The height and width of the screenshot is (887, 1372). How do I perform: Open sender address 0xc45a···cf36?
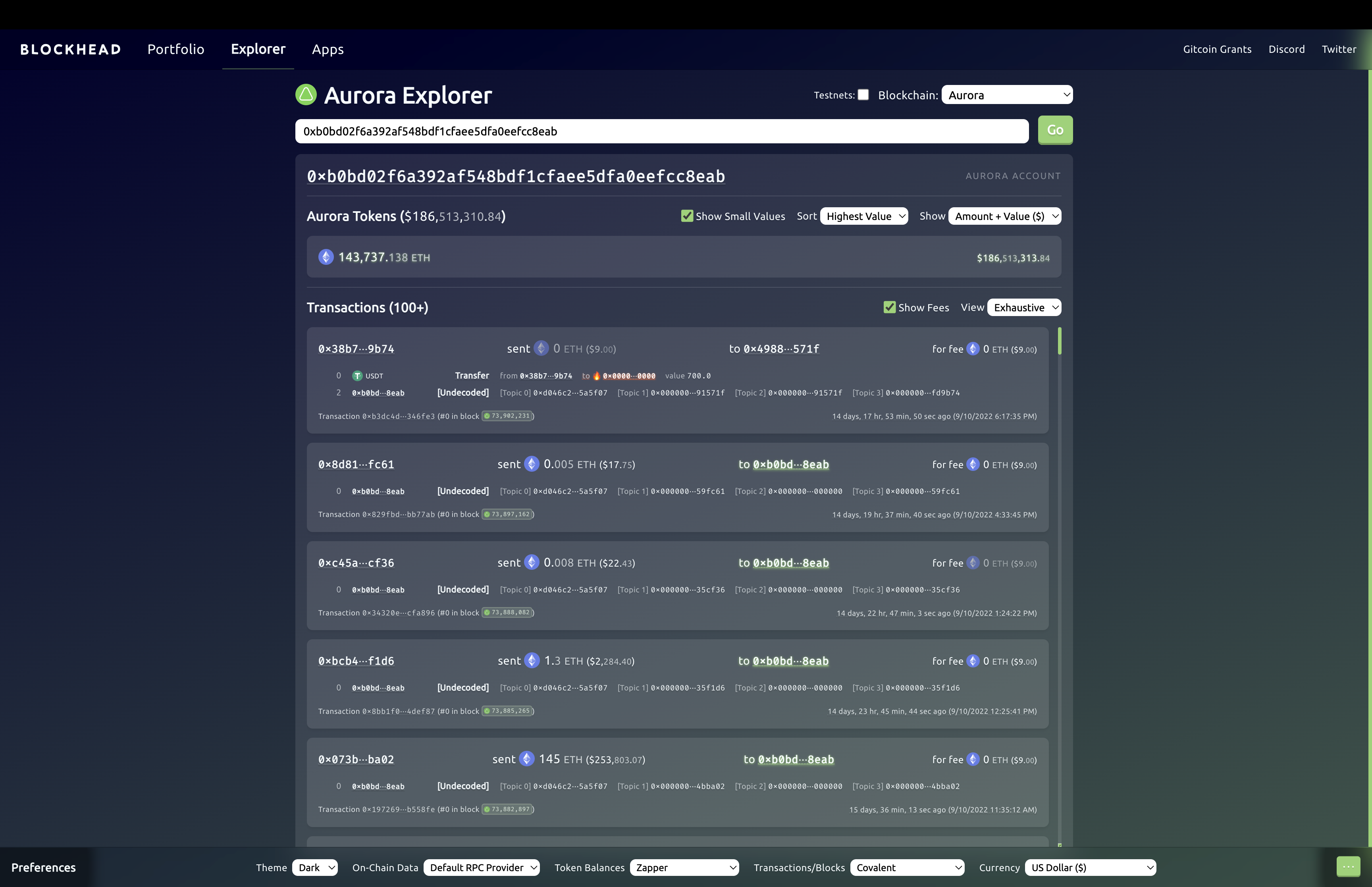pos(356,563)
